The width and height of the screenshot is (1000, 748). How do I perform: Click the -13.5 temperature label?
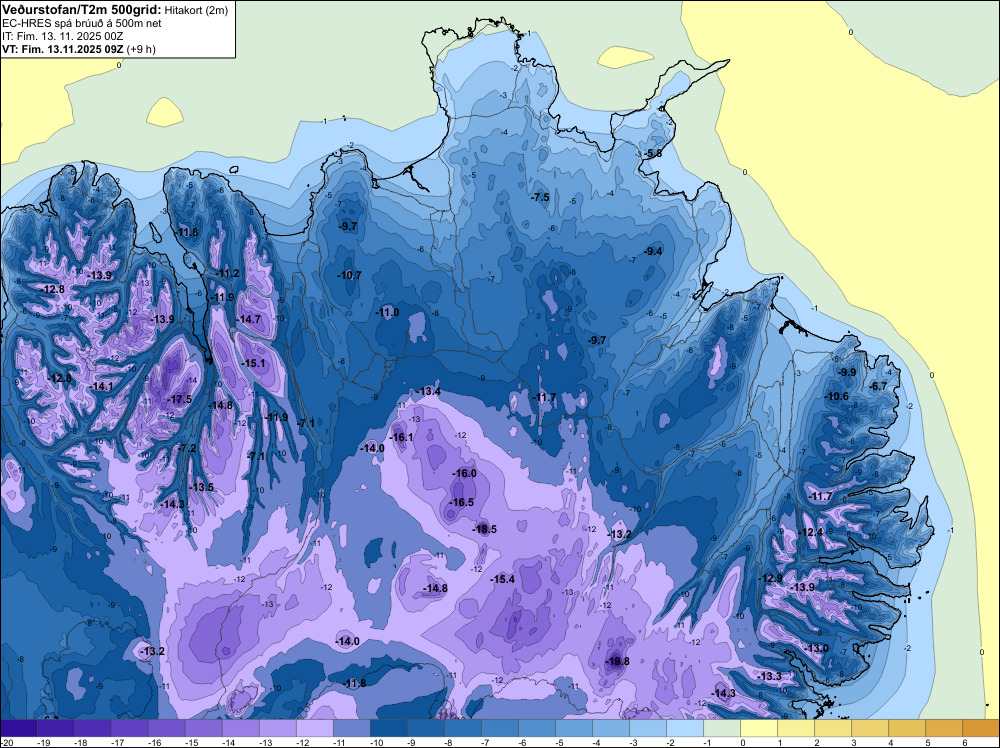(x=202, y=487)
